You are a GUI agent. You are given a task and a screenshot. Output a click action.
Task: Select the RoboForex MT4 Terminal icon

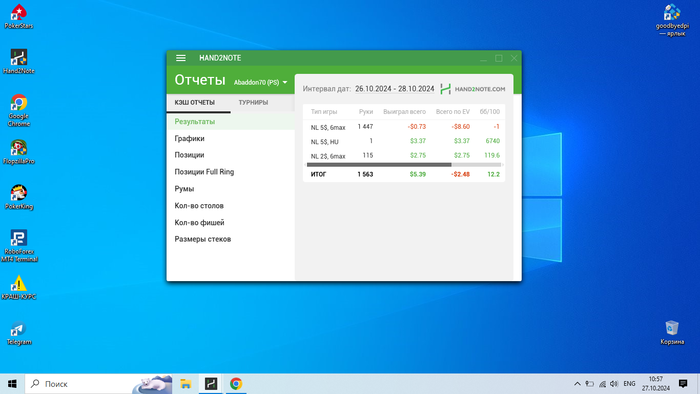19,245
